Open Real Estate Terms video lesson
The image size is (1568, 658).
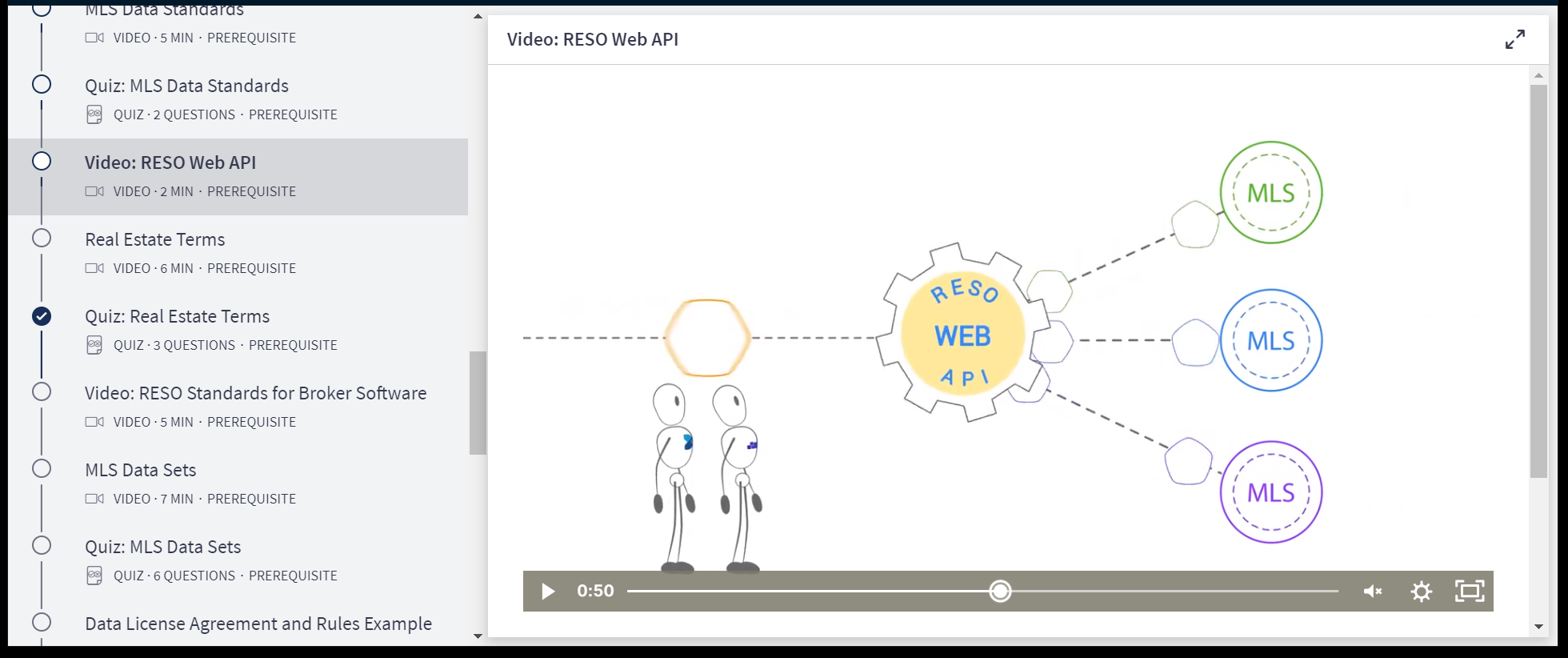[x=155, y=239]
